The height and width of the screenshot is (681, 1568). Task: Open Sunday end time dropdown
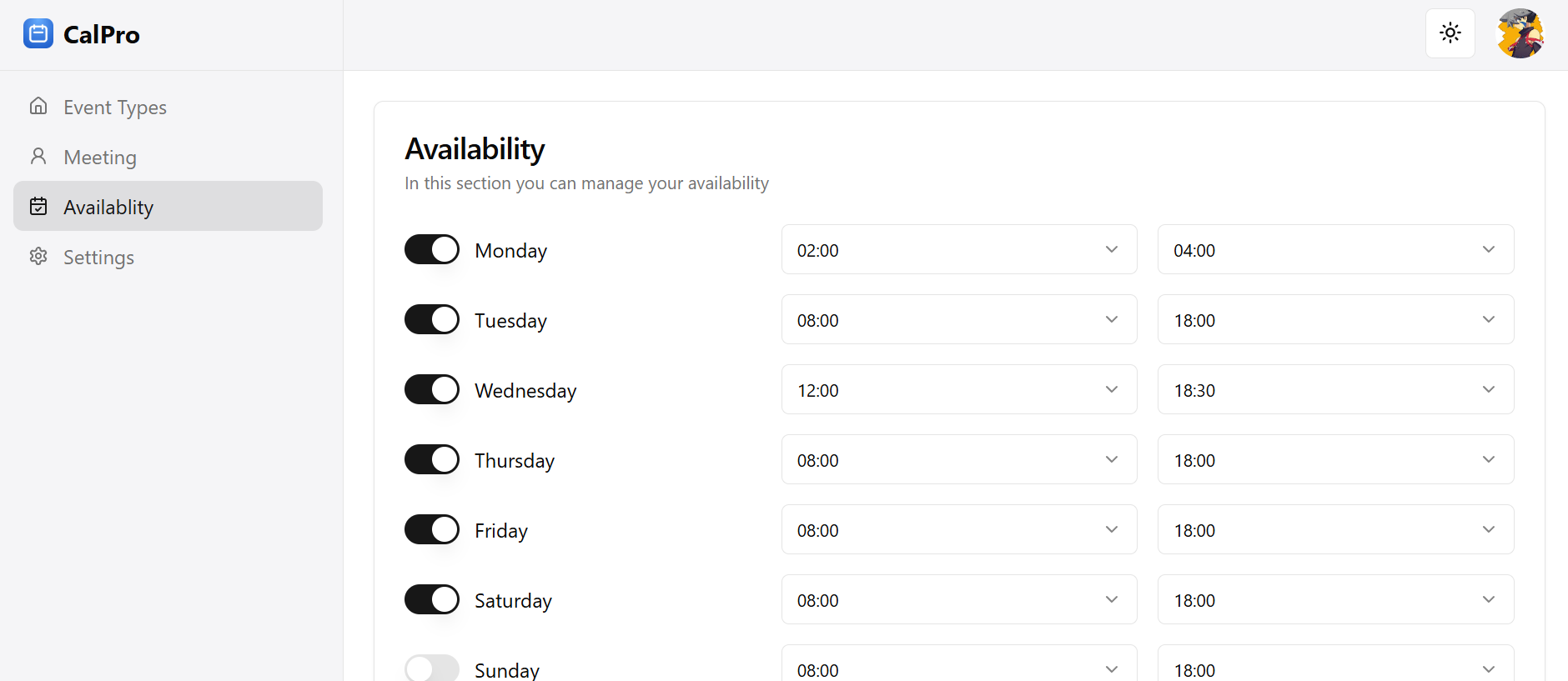tap(1335, 663)
